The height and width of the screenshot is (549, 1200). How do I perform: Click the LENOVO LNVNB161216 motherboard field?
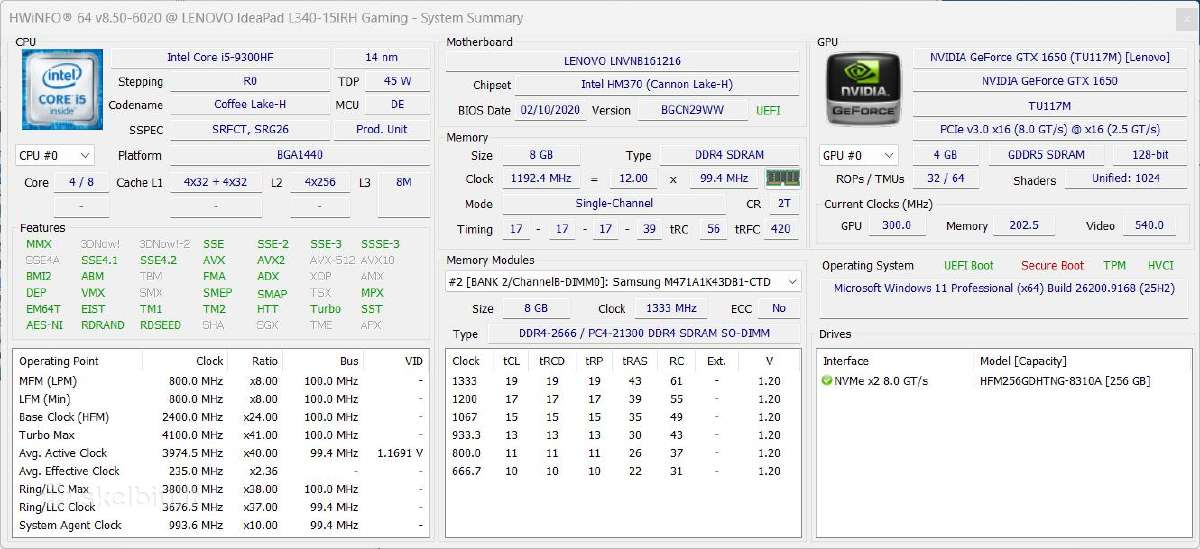click(x=622, y=61)
